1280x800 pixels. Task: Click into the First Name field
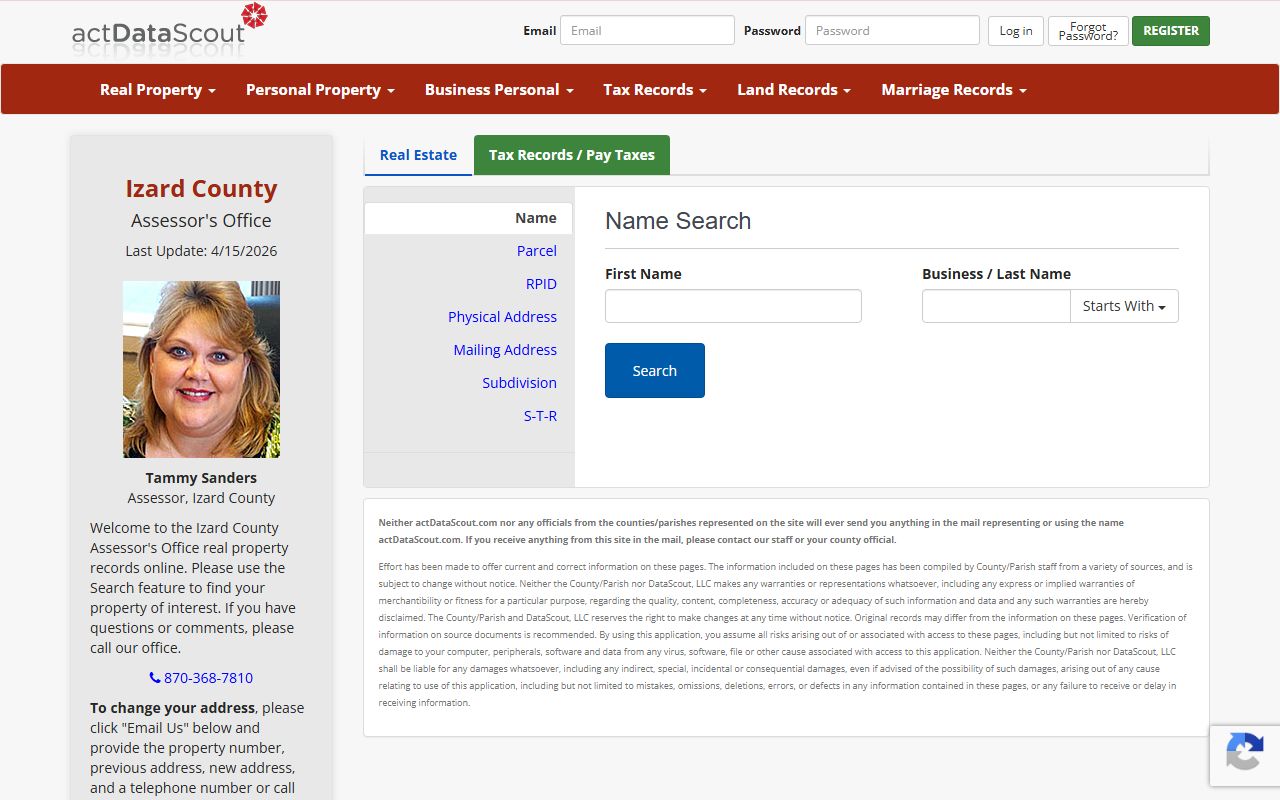coord(733,306)
